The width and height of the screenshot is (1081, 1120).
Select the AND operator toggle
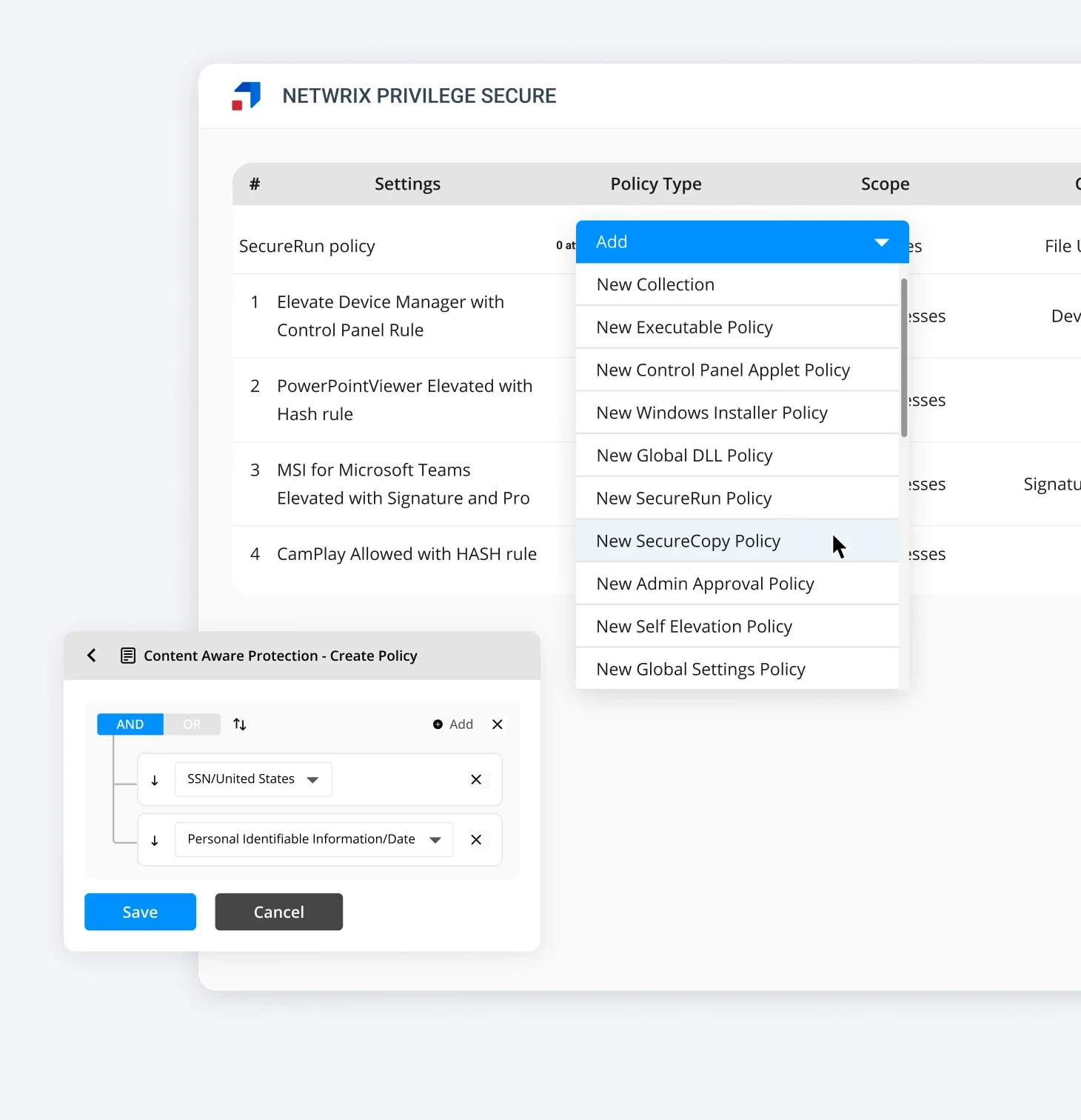click(130, 724)
